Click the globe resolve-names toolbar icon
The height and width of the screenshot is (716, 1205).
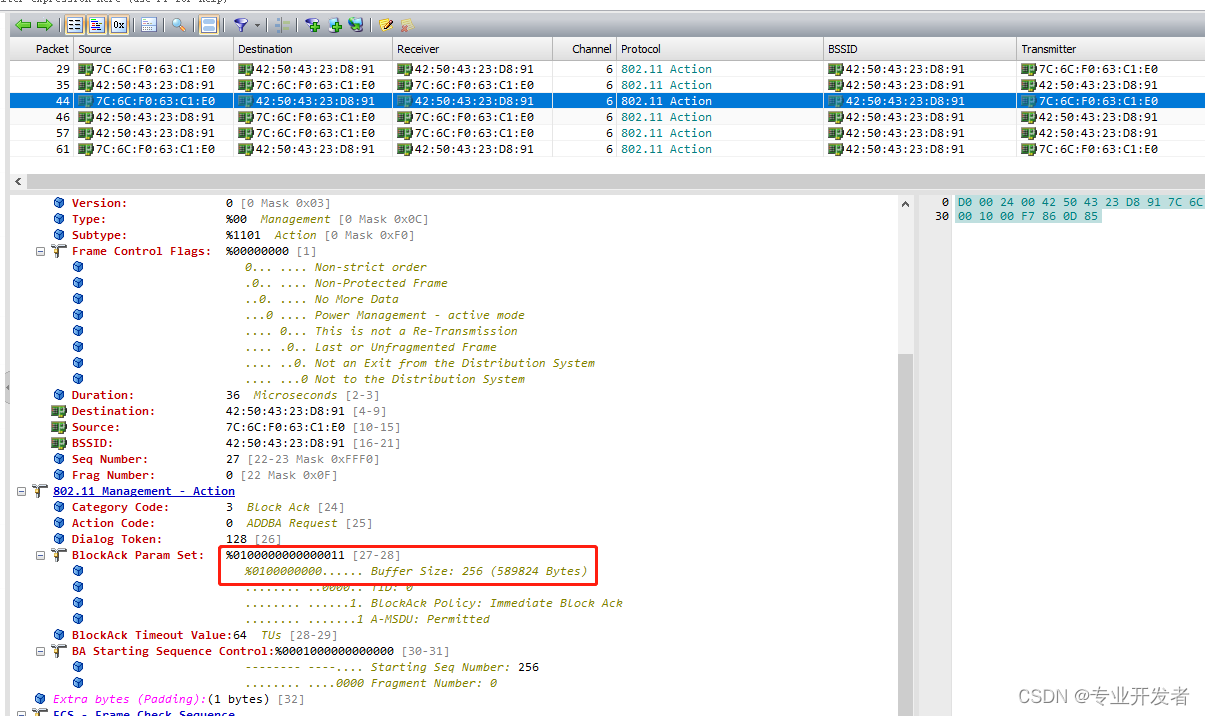(x=356, y=25)
